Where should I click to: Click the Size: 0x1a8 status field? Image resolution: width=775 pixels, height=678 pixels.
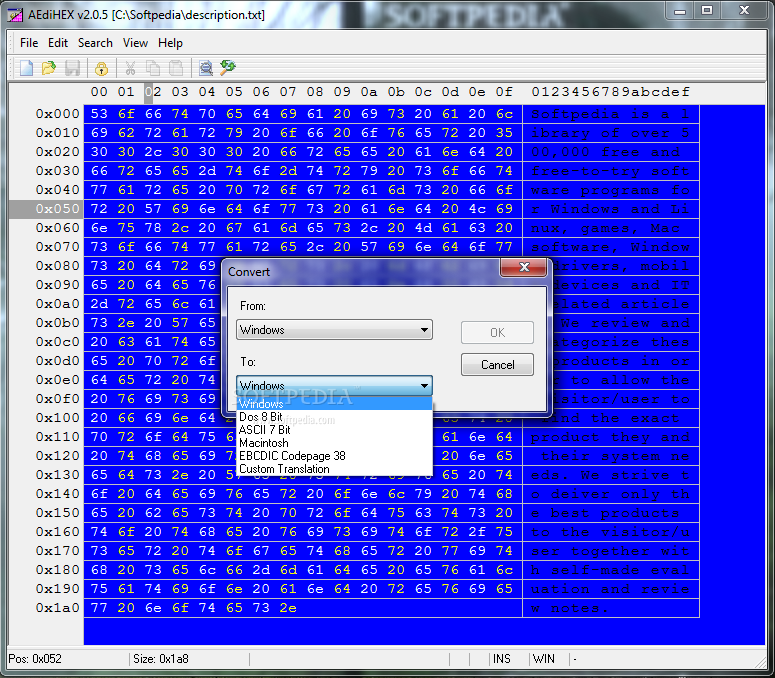[161, 659]
